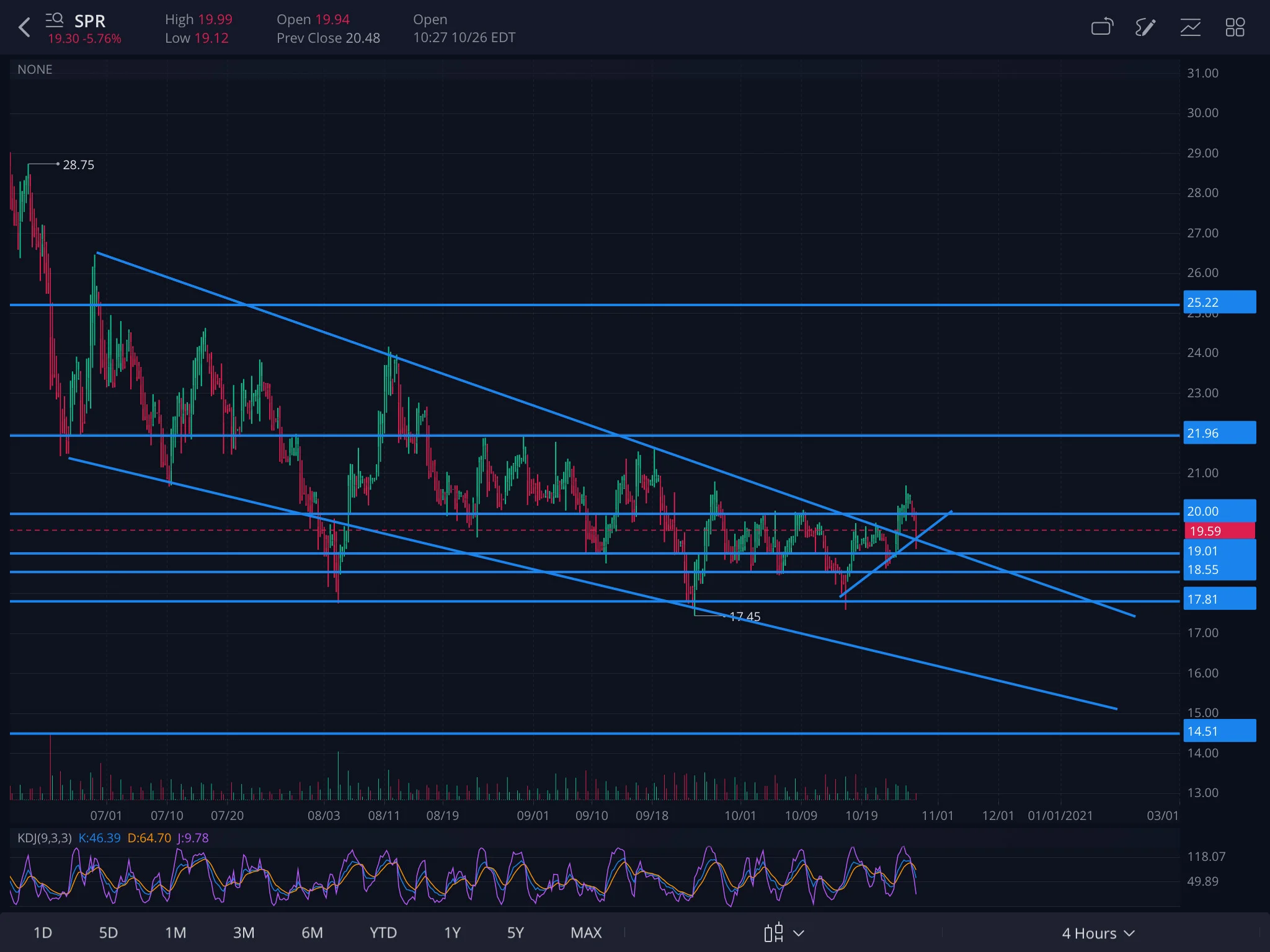Viewport: 1270px width, 952px height.
Task: Select the 21.96 horizontal line price tag
Action: [x=1219, y=433]
